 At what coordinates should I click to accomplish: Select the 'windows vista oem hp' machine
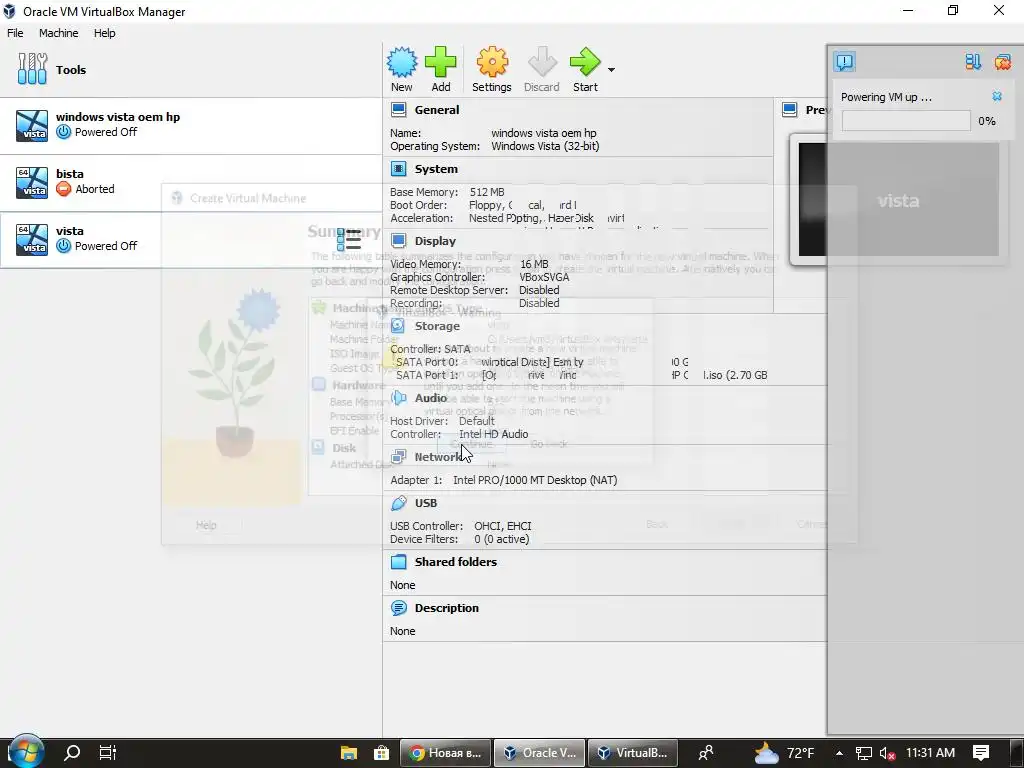[191, 125]
